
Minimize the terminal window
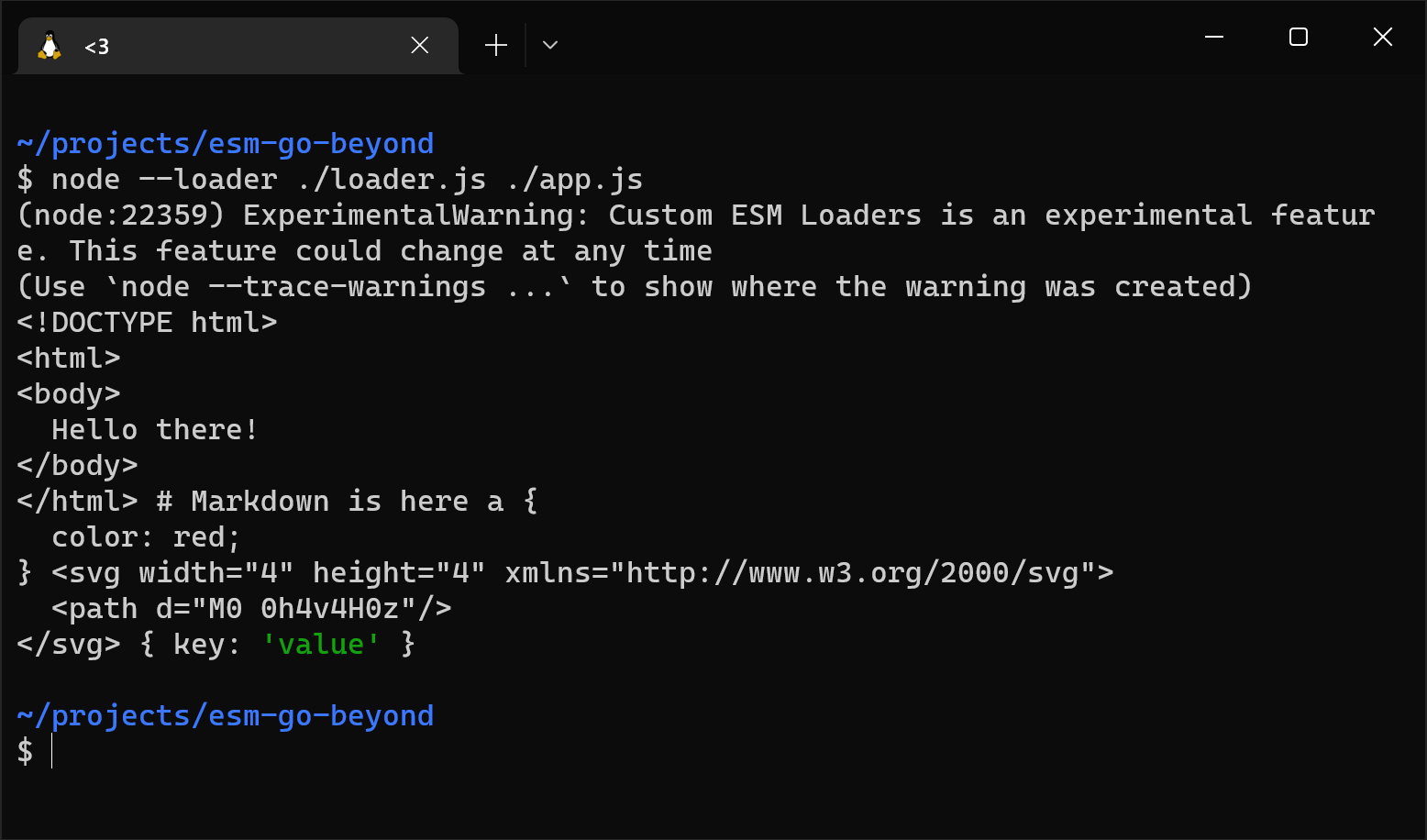coord(1214,38)
